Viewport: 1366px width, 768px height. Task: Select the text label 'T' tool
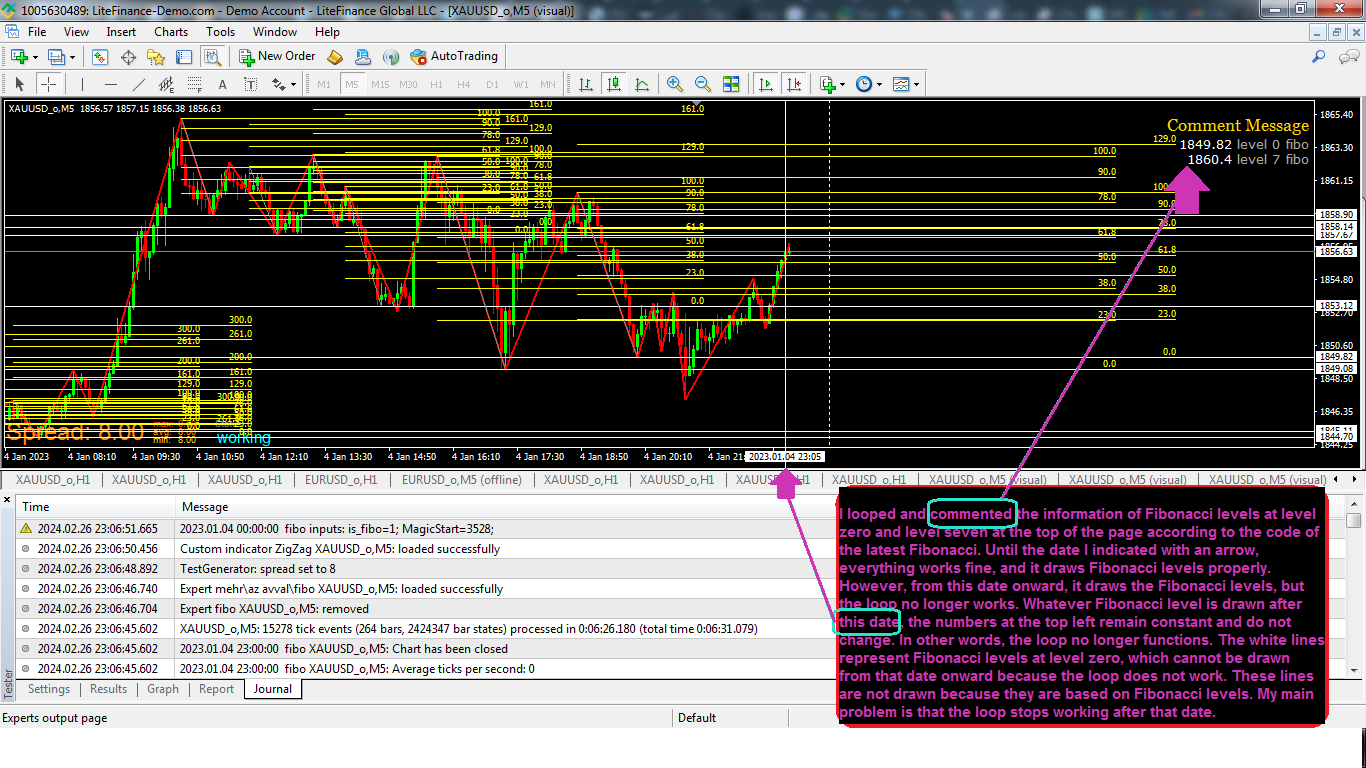[x=250, y=84]
